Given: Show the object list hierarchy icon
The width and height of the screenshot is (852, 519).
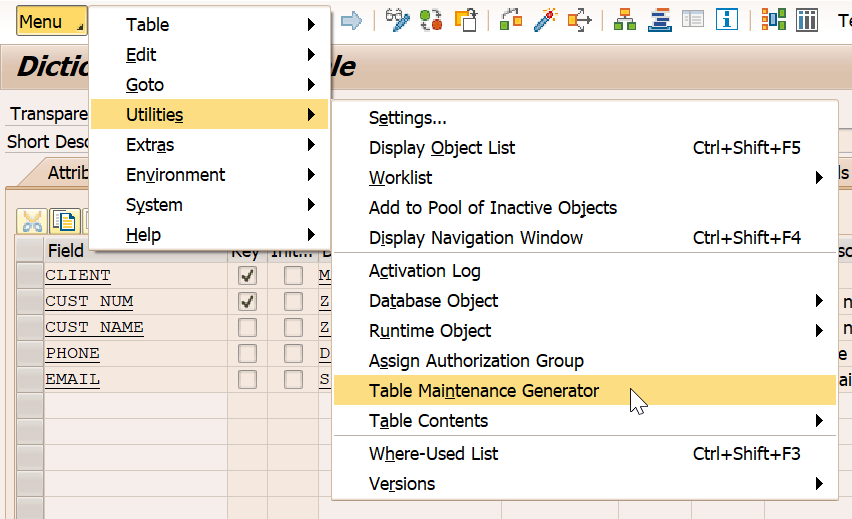Looking at the screenshot, I should click(x=625, y=21).
